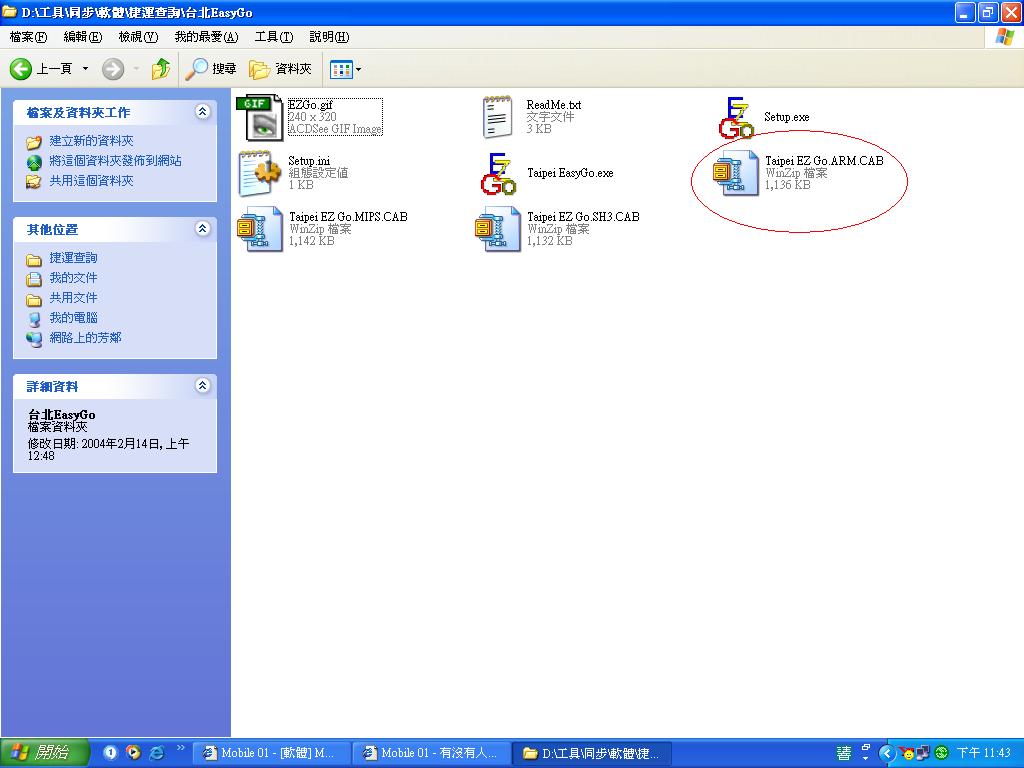Open the Forward history dropdown arrow
1024x768 pixels.
point(136,69)
